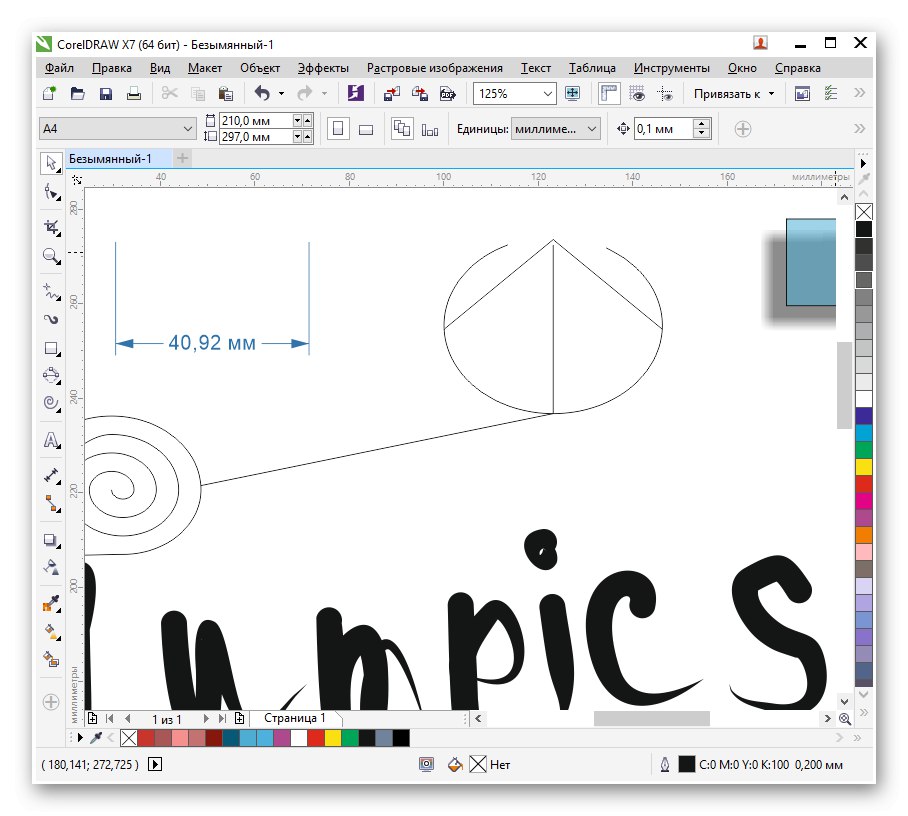The height and width of the screenshot is (816, 908).
Task: Pick the yellow swatch in vertical palette
Action: coord(864,467)
